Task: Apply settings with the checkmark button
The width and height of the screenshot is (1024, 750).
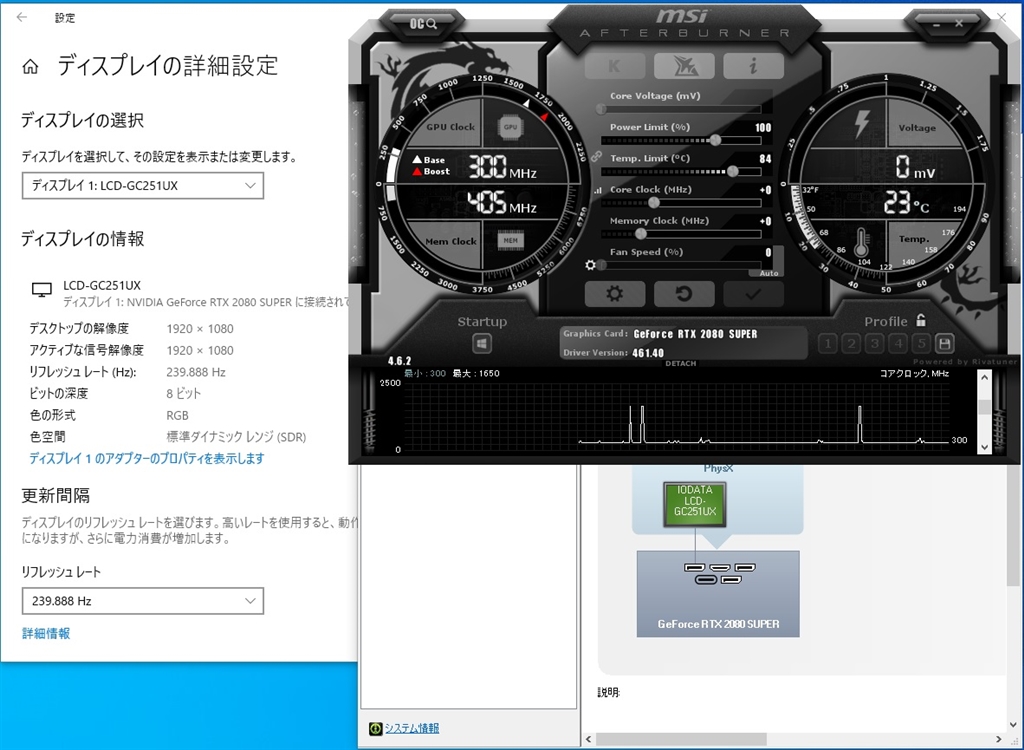Action: tap(753, 294)
